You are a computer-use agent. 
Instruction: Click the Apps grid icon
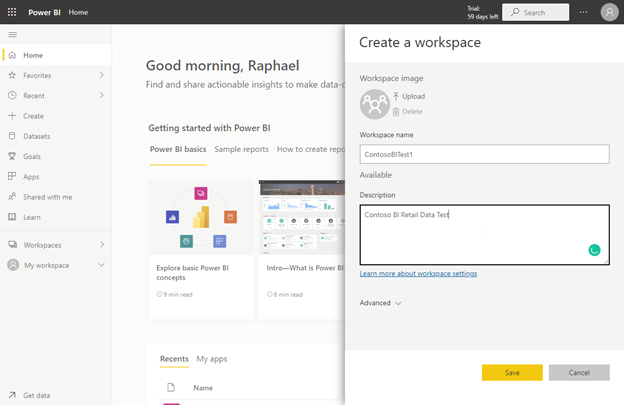pyautogui.click(x=12, y=176)
